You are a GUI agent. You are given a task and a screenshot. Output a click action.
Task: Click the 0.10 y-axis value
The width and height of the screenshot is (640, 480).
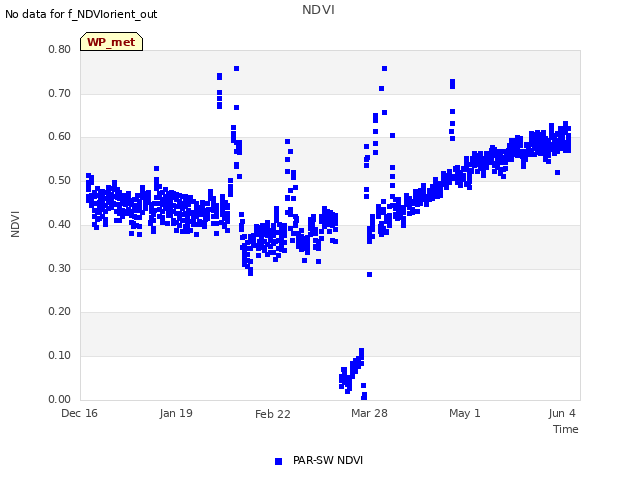coord(60,356)
